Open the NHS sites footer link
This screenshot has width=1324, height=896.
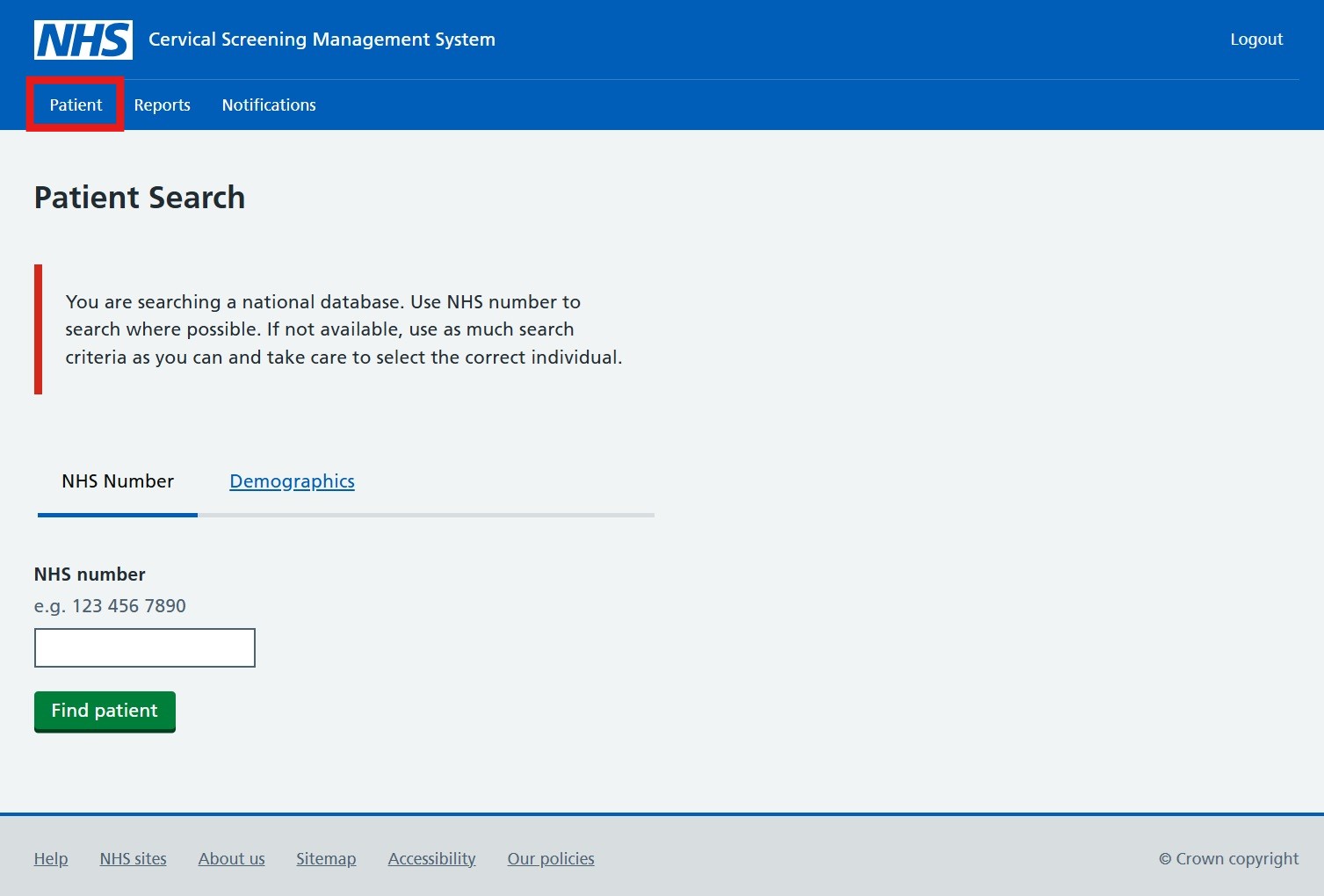tap(133, 858)
